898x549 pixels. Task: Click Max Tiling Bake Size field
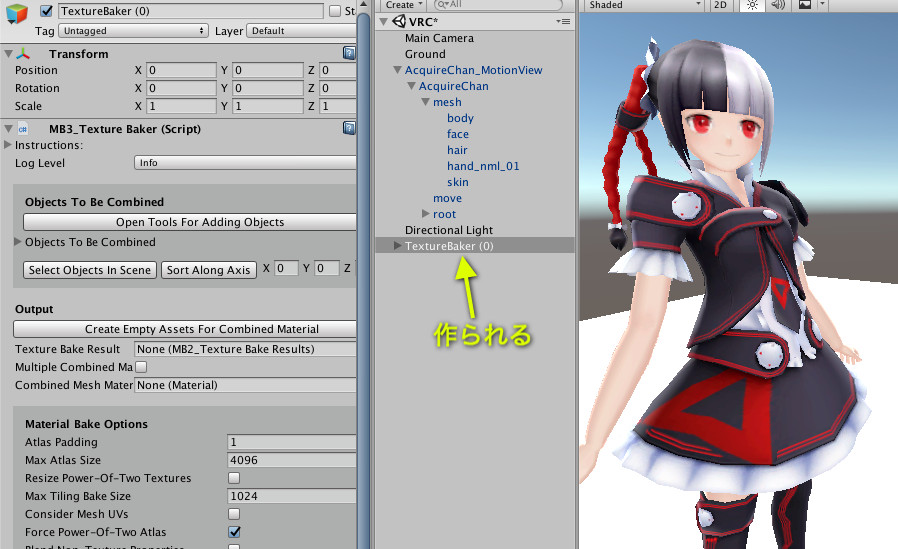292,496
